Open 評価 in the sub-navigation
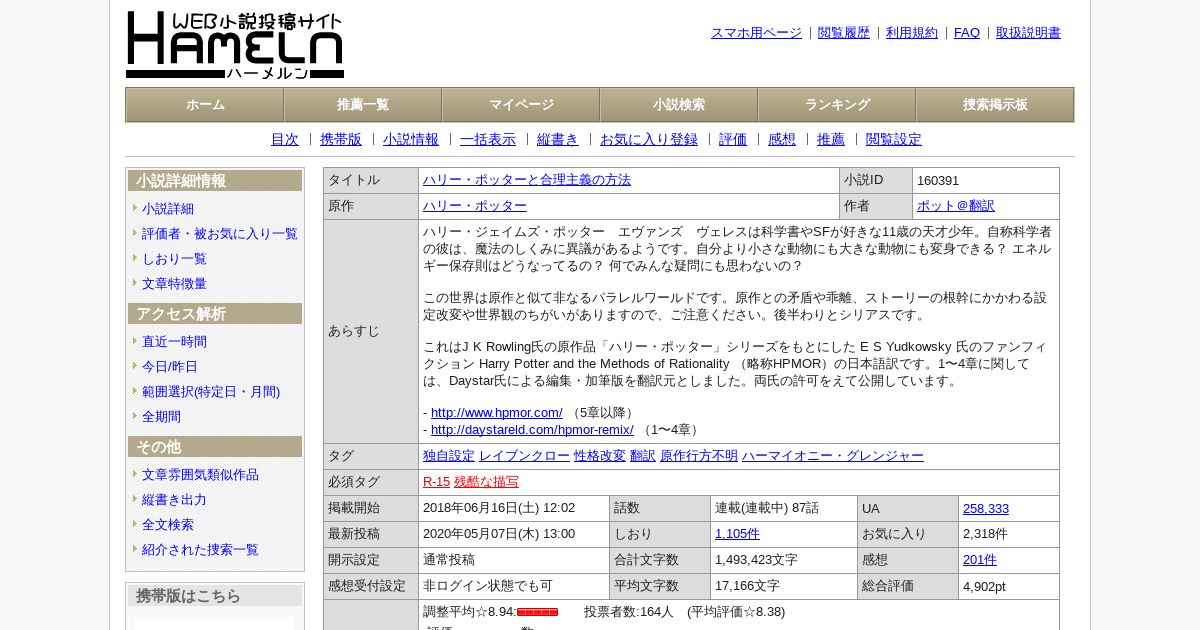Viewport: 1200px width, 630px height. 733,140
